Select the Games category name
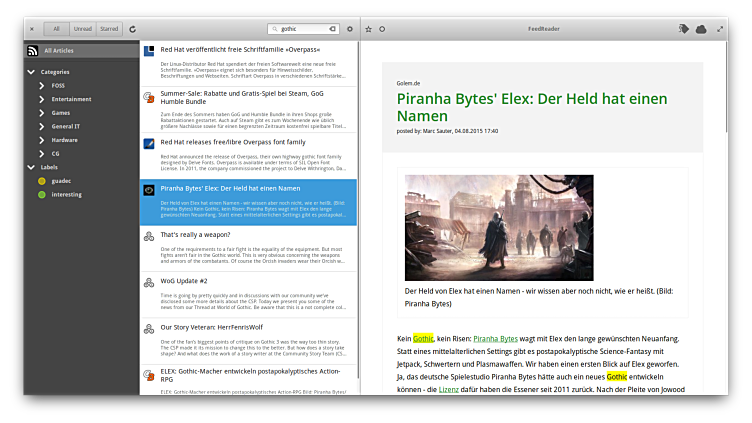 [x=61, y=113]
